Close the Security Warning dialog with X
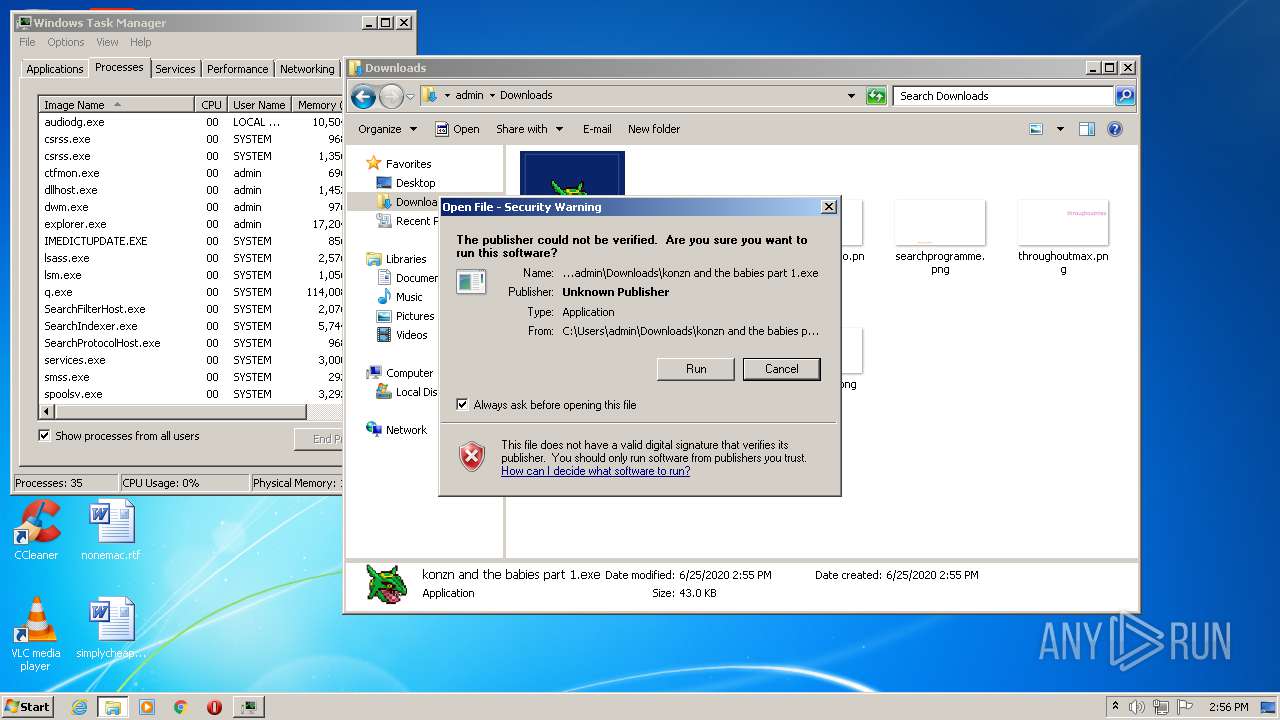 pos(828,207)
